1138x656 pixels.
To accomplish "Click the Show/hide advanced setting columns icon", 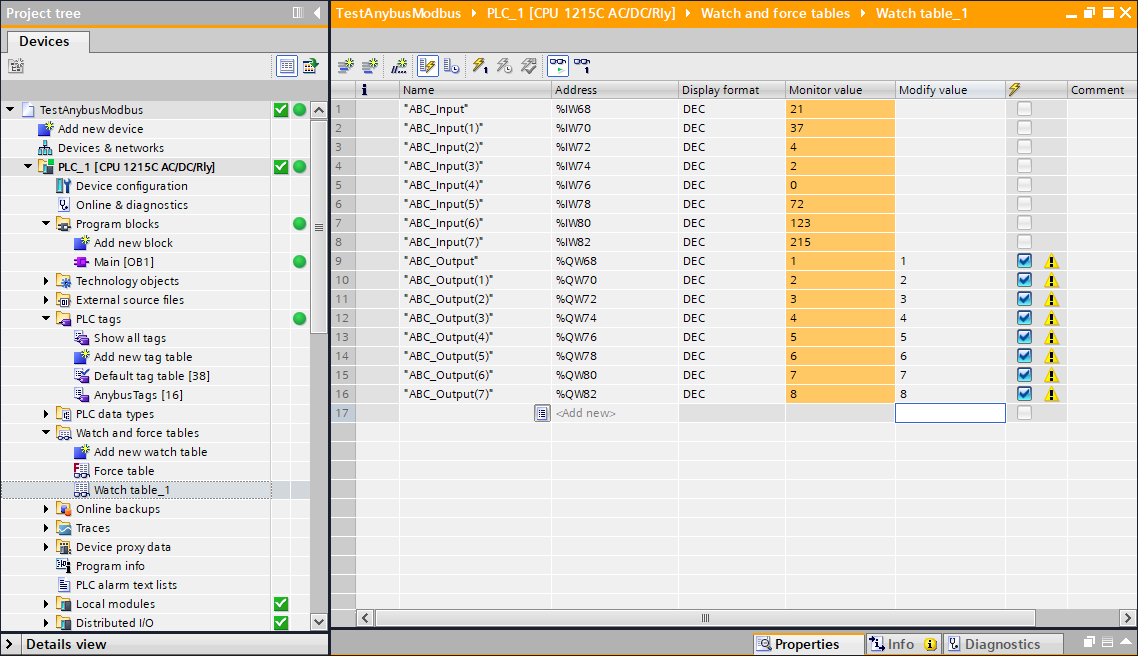I will click(x=451, y=66).
